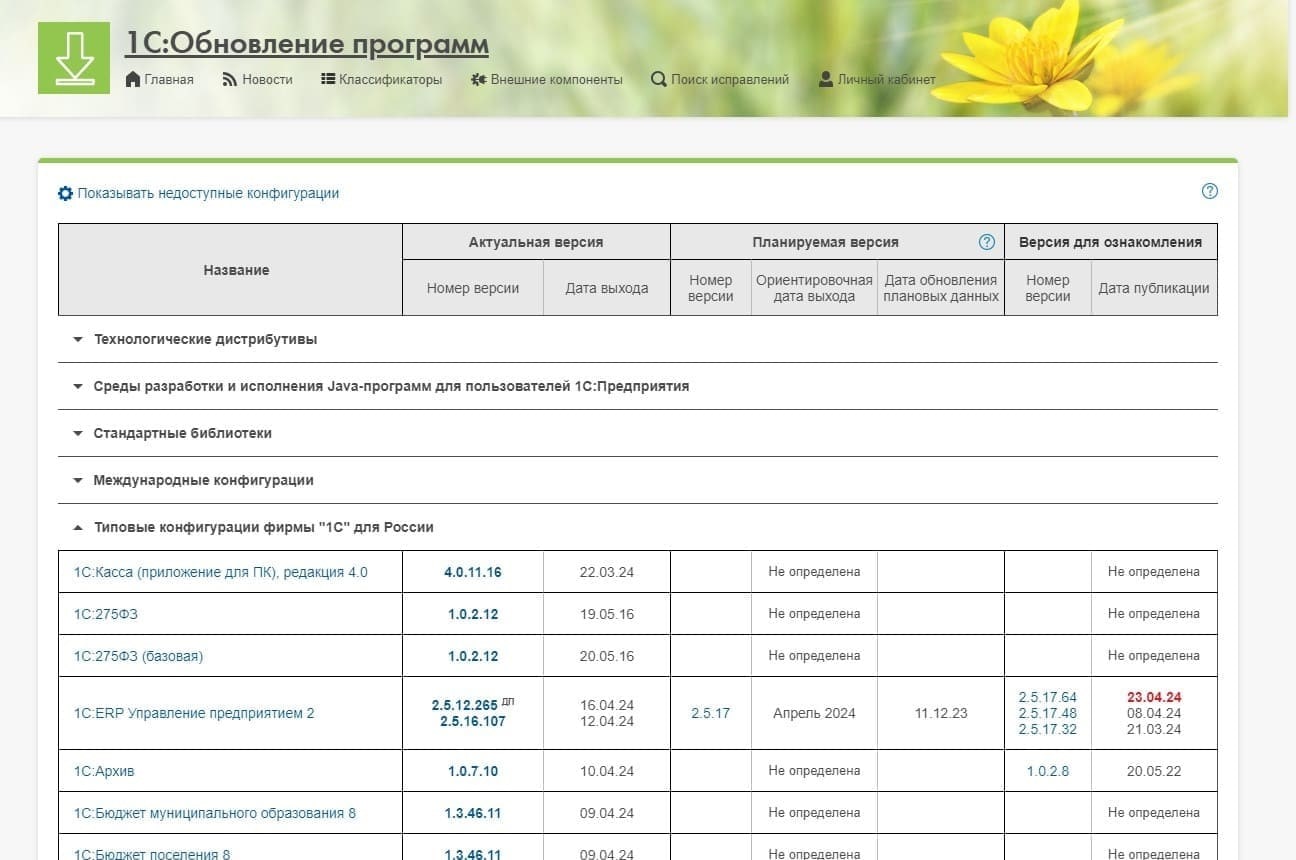Click the list icon beside Классификаторы
Image resolution: width=1296 pixels, height=860 pixels.
click(328, 79)
